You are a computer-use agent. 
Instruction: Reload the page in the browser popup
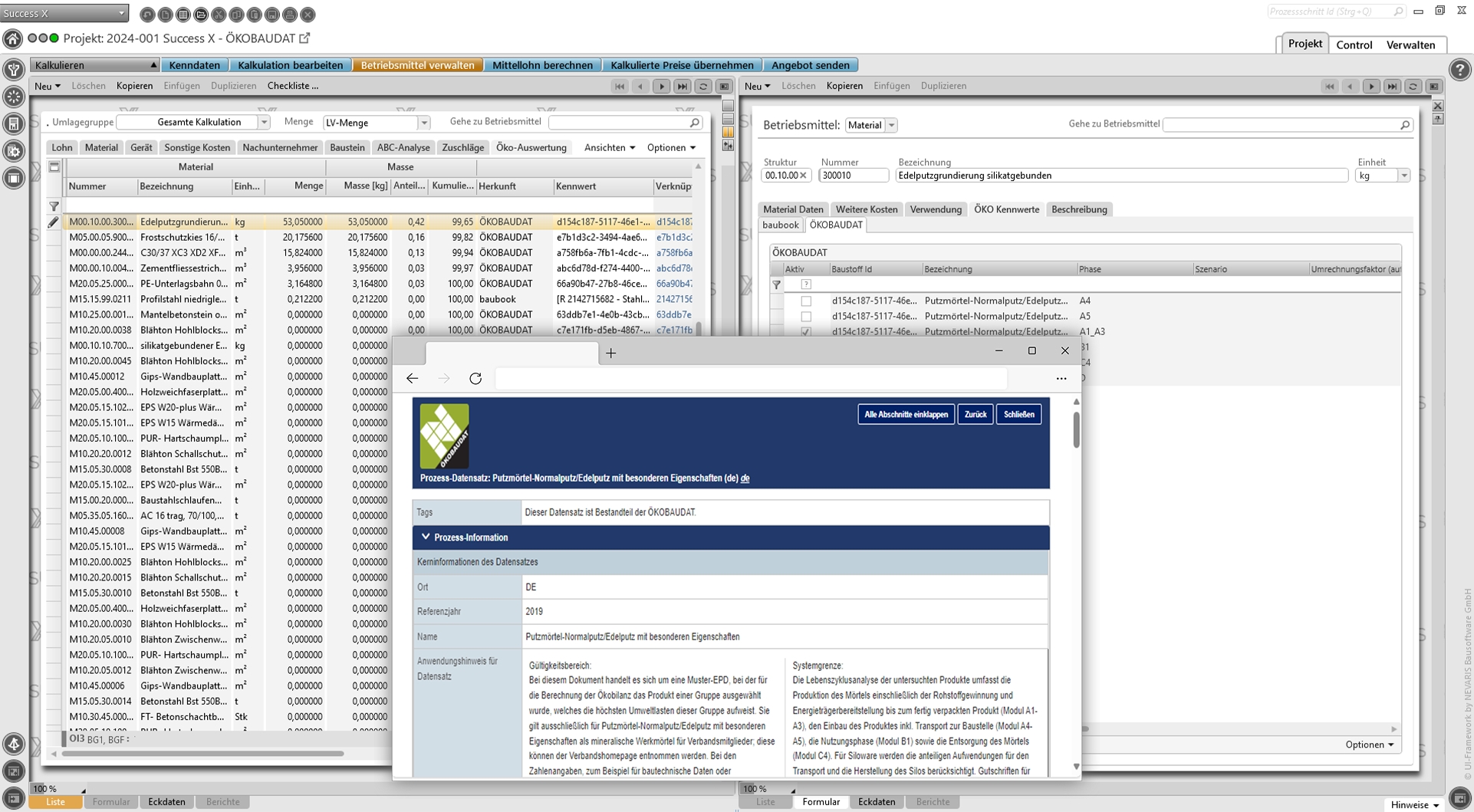(475, 378)
